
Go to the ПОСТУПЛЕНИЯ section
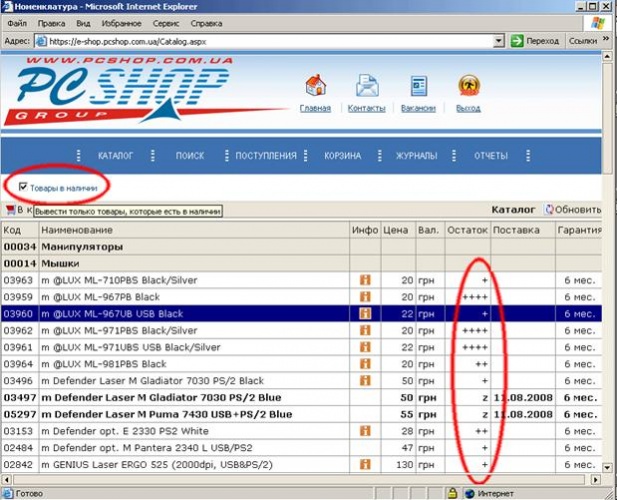click(x=266, y=156)
